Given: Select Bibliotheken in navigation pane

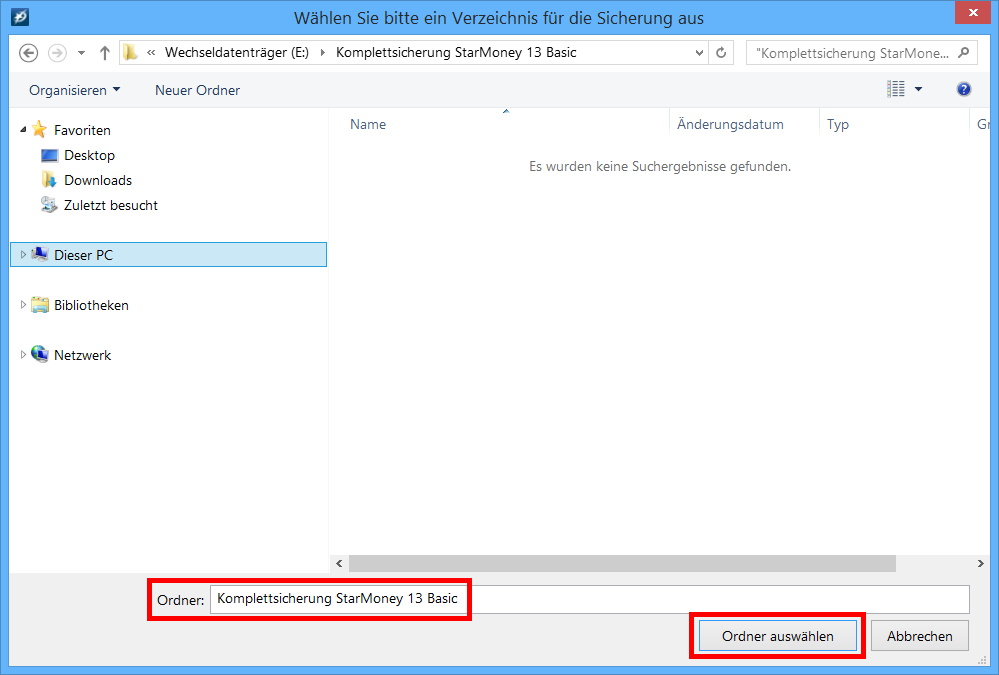Looking at the screenshot, I should tap(91, 305).
